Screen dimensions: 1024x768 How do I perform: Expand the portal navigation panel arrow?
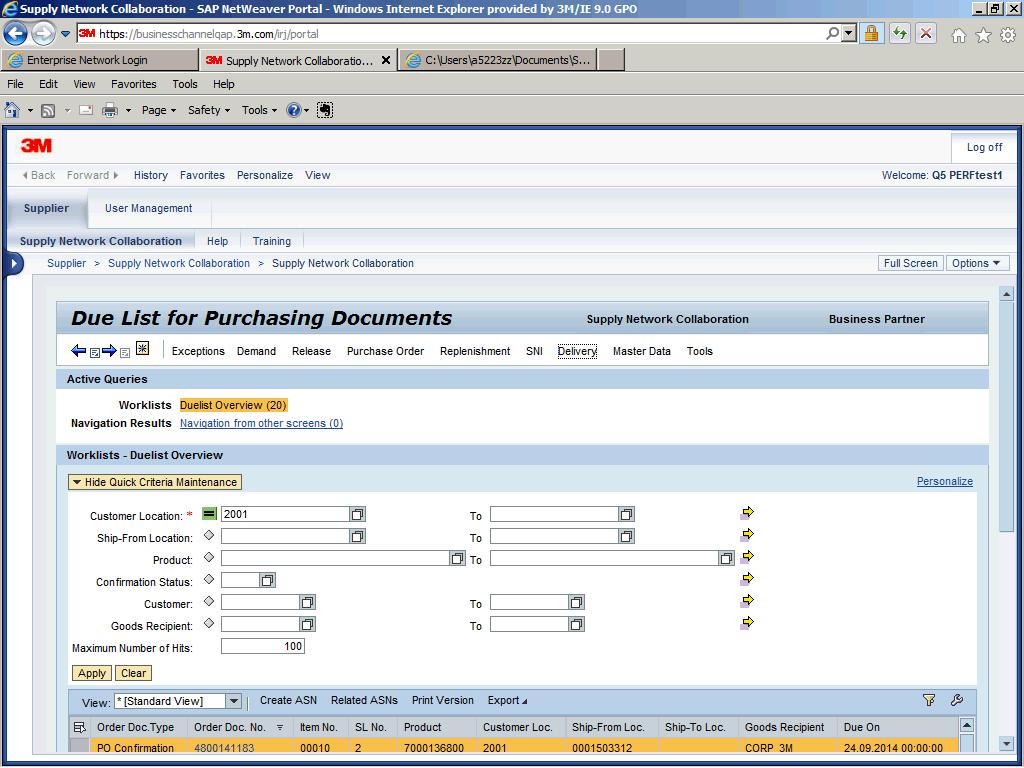14,264
